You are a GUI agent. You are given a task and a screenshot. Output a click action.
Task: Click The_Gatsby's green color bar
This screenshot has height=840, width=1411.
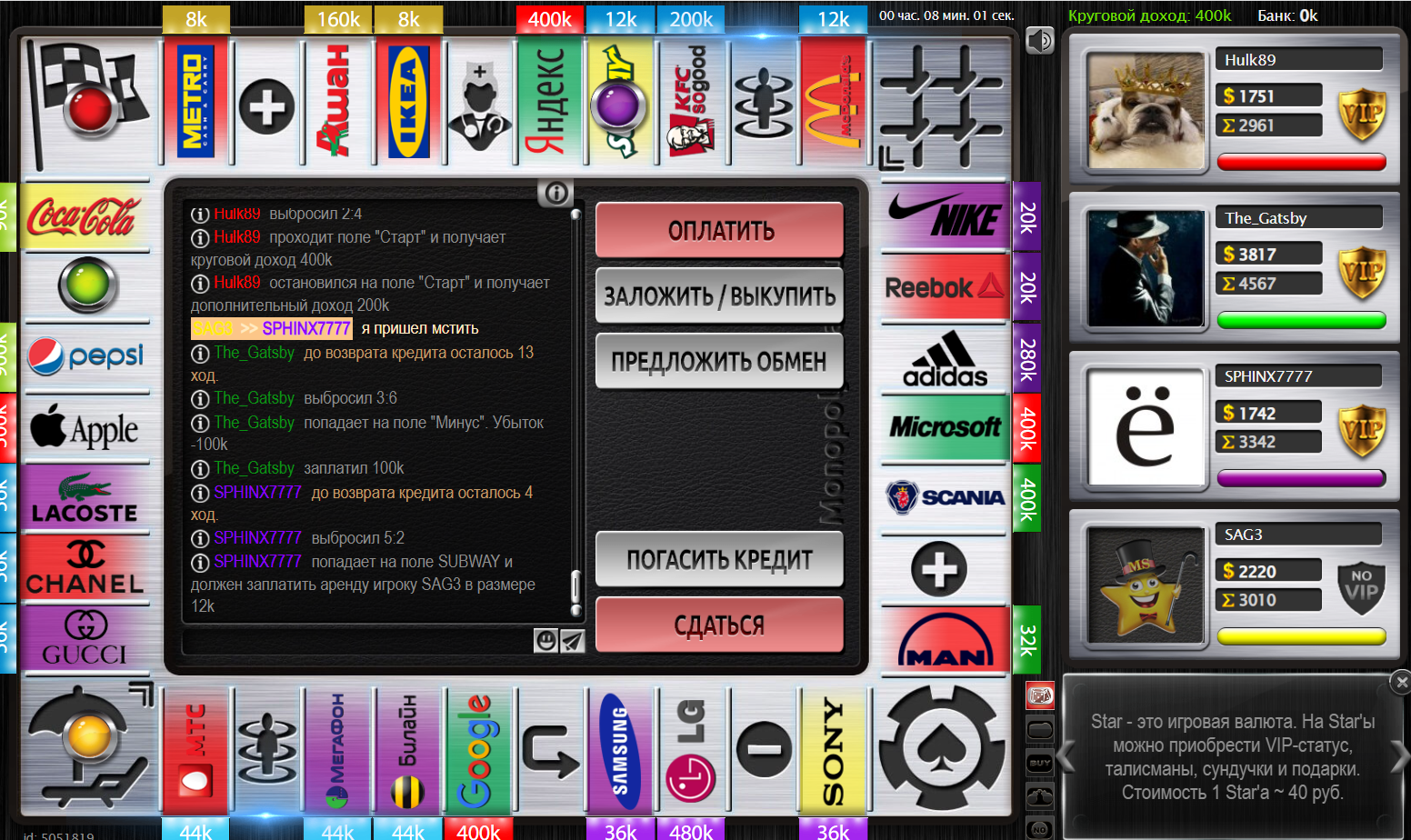point(1301,320)
